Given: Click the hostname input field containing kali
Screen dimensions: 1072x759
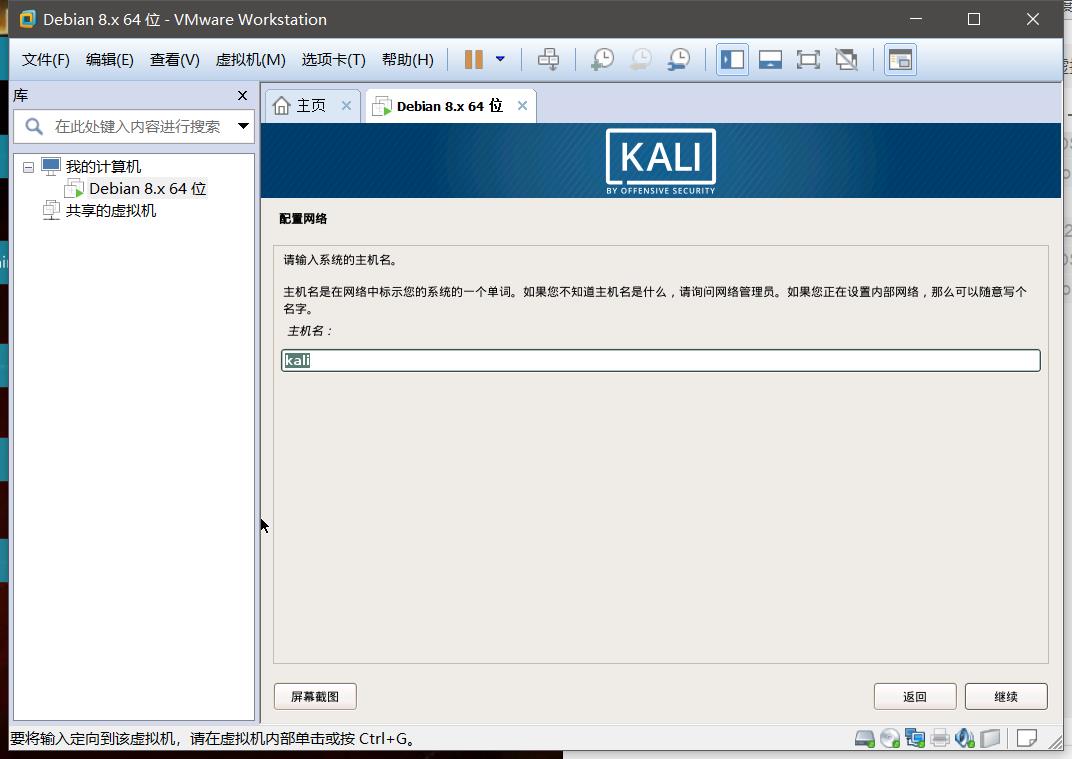Looking at the screenshot, I should click(x=660, y=360).
